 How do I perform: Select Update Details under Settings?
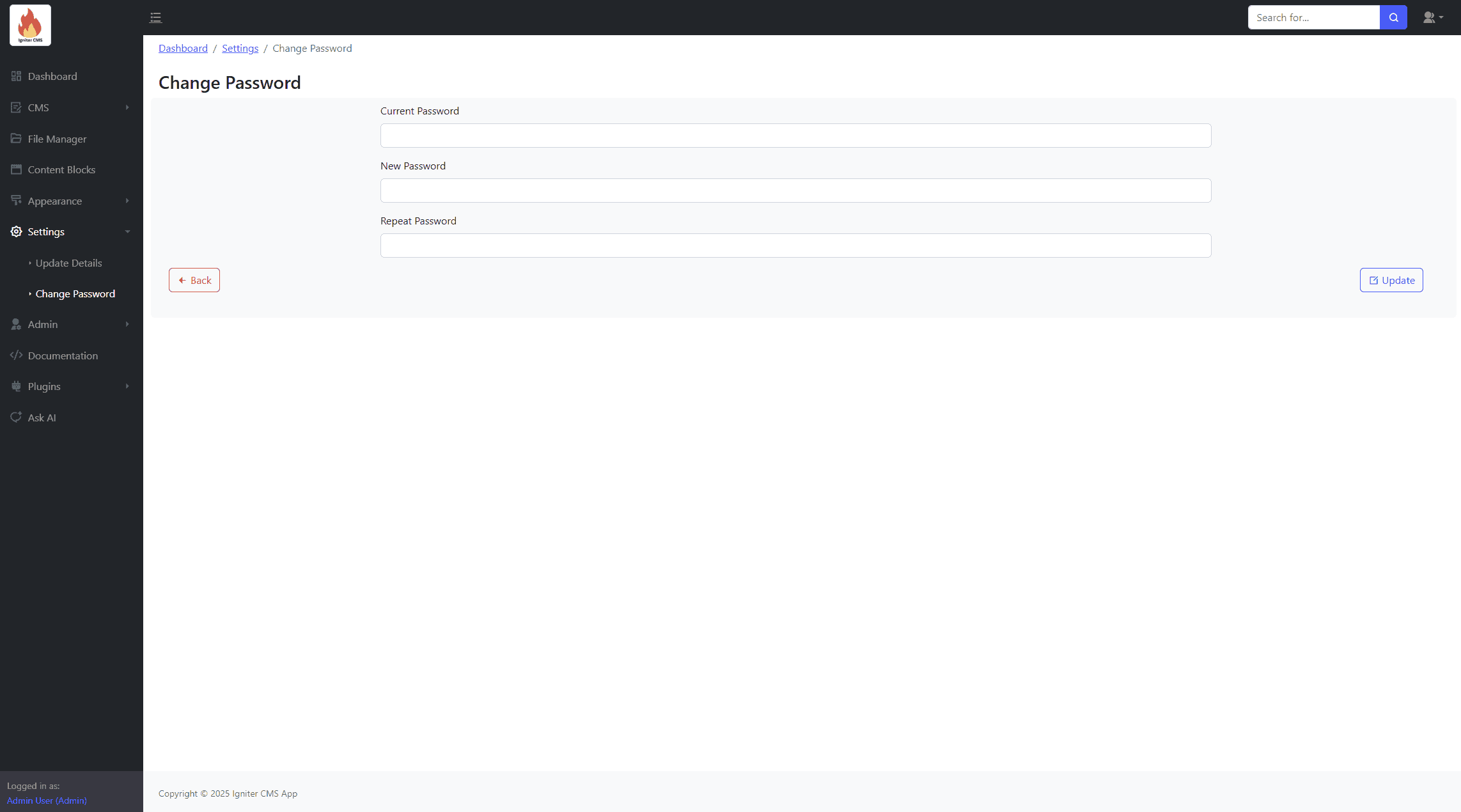(x=68, y=263)
